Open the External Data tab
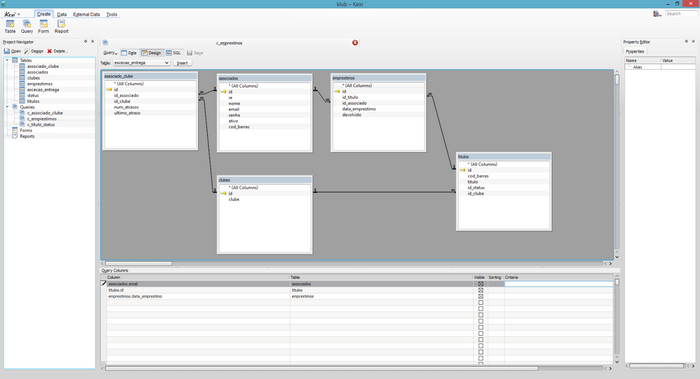This screenshot has width=700, height=379. tap(86, 14)
